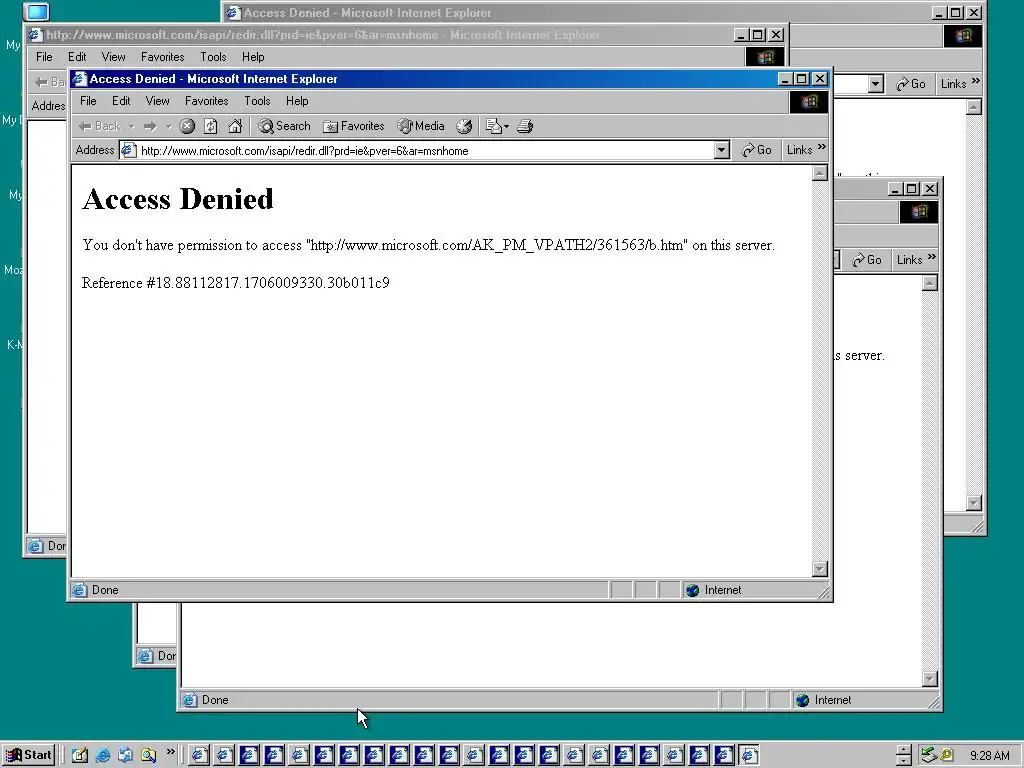Open the address dropdown in the topmost background window
1024x768 pixels.
pyautogui.click(x=876, y=84)
